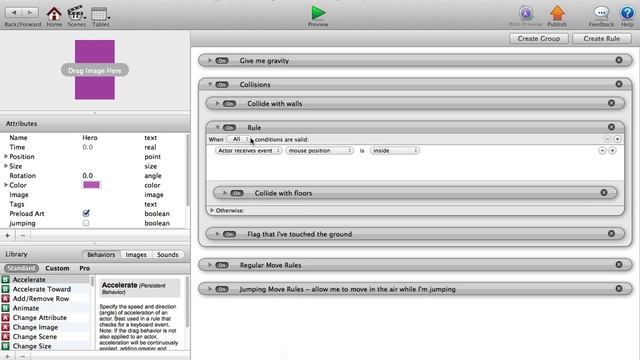Click the Web Preview icon
This screenshot has width=640, height=360.
click(x=526, y=13)
